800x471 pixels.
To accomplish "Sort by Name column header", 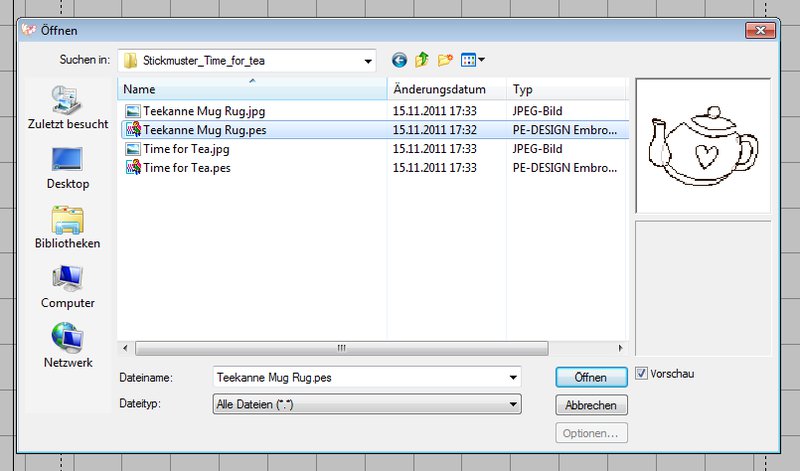I will (x=252, y=89).
